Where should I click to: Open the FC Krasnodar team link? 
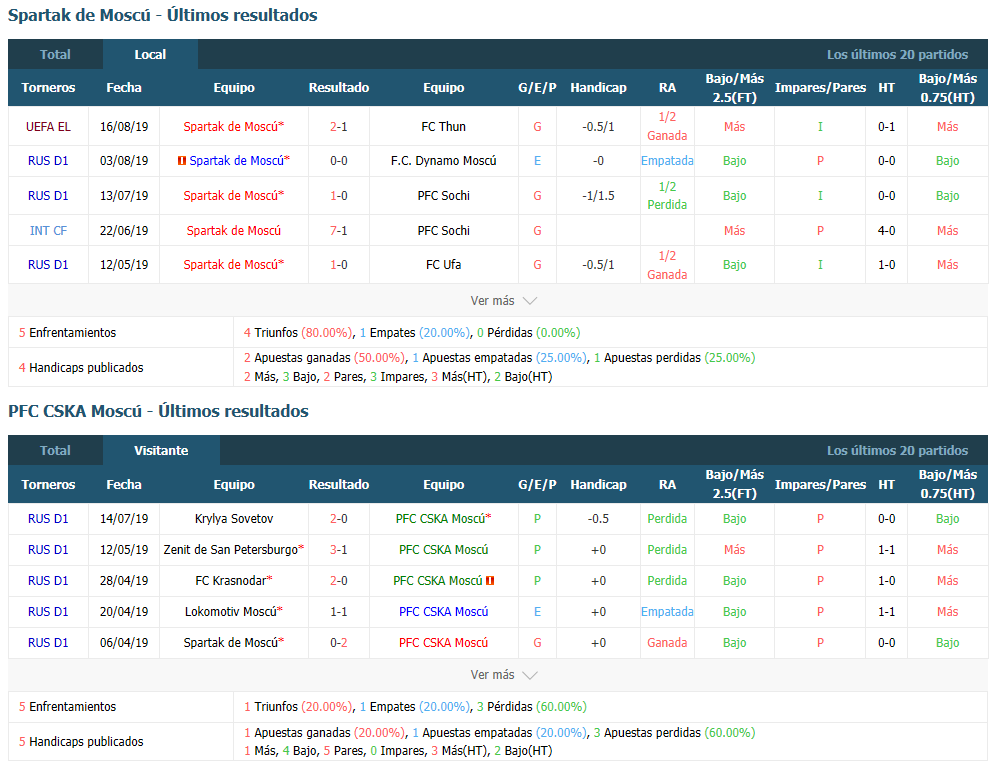tap(231, 581)
